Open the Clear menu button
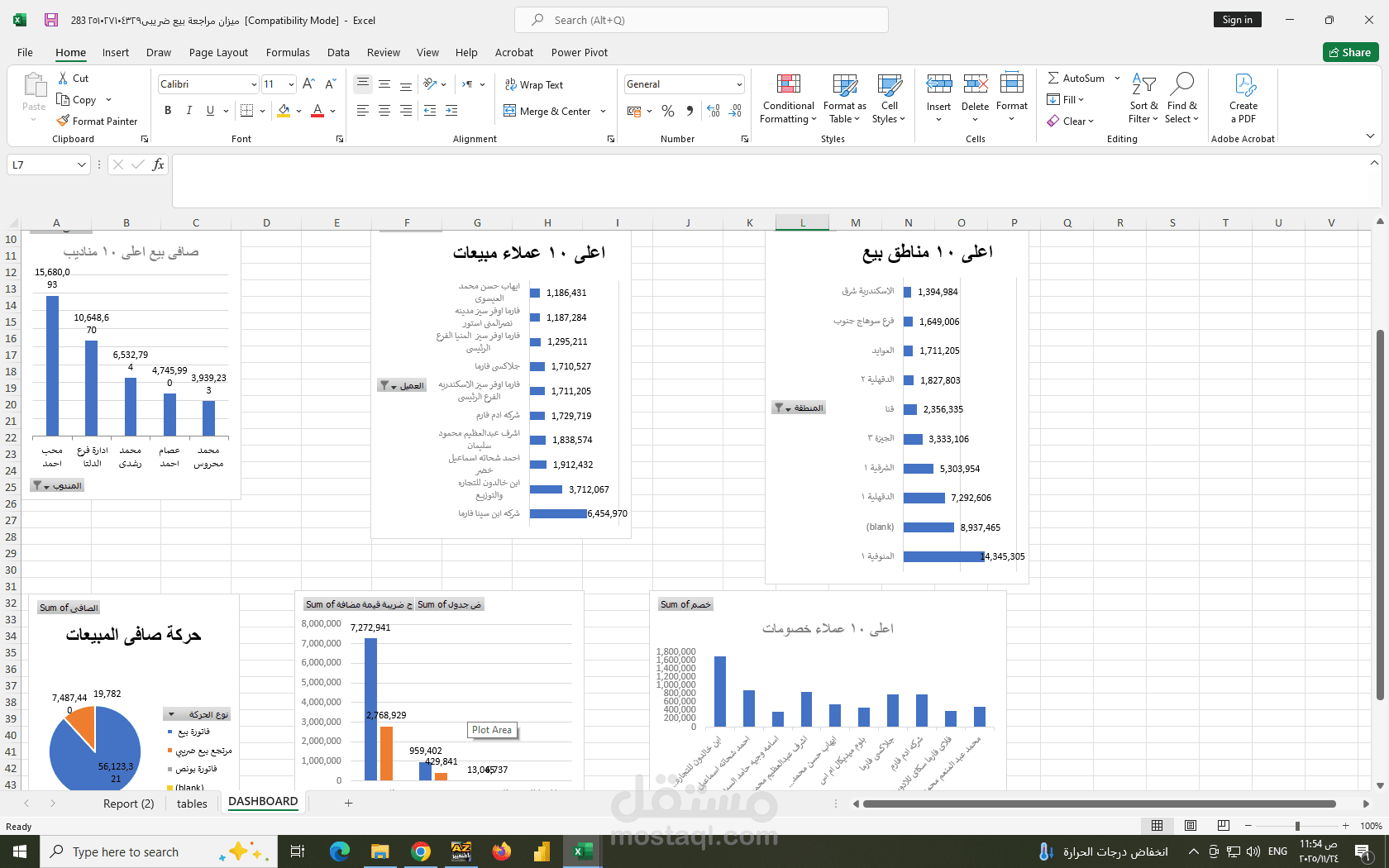Viewport: 1389px width, 868px height. point(1070,121)
